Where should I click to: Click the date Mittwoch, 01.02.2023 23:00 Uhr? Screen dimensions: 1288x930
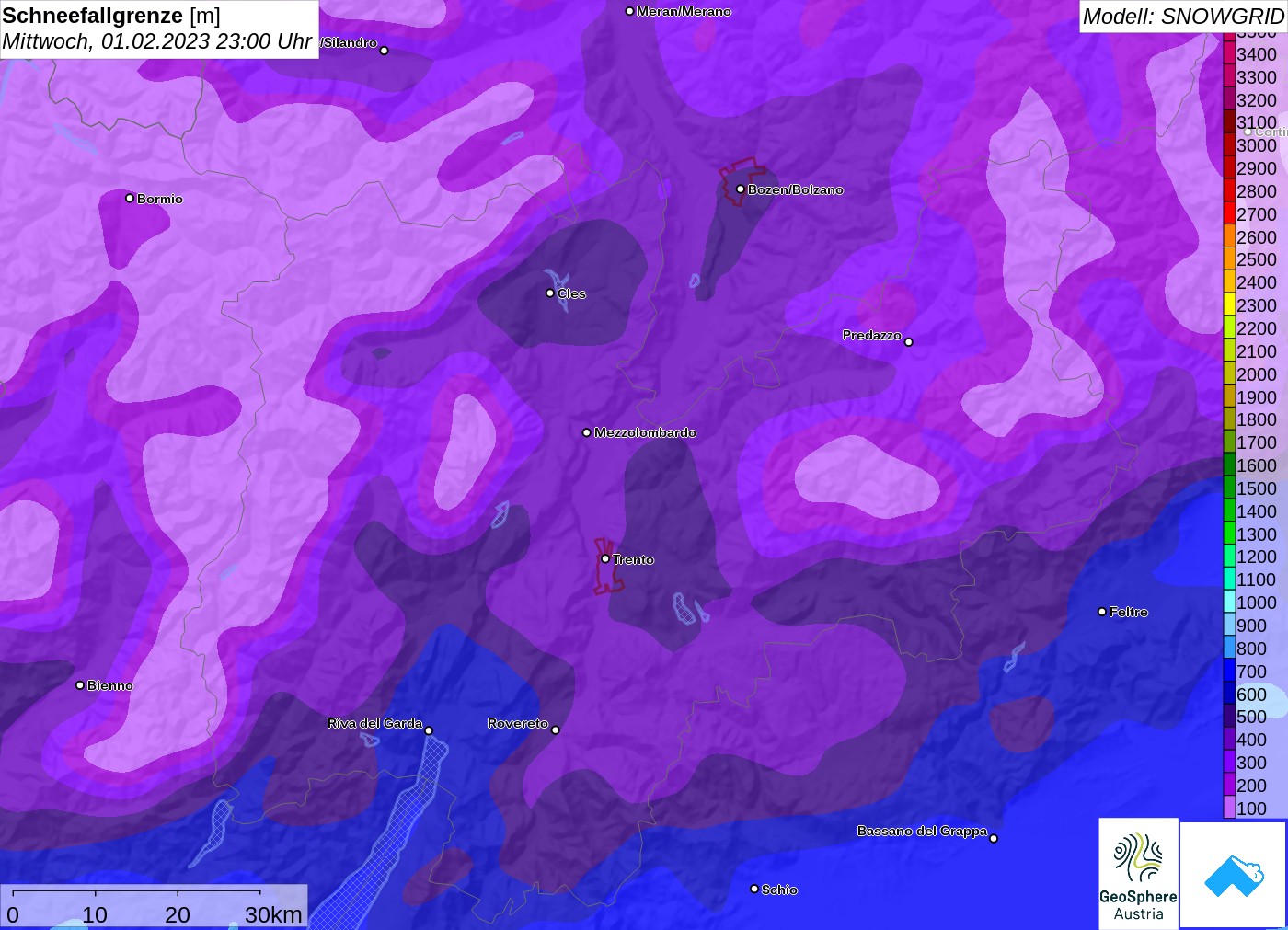(x=157, y=41)
